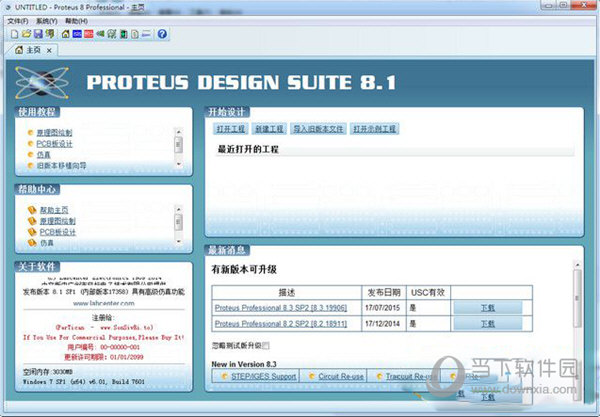Click the 新建工程 button

269,129
